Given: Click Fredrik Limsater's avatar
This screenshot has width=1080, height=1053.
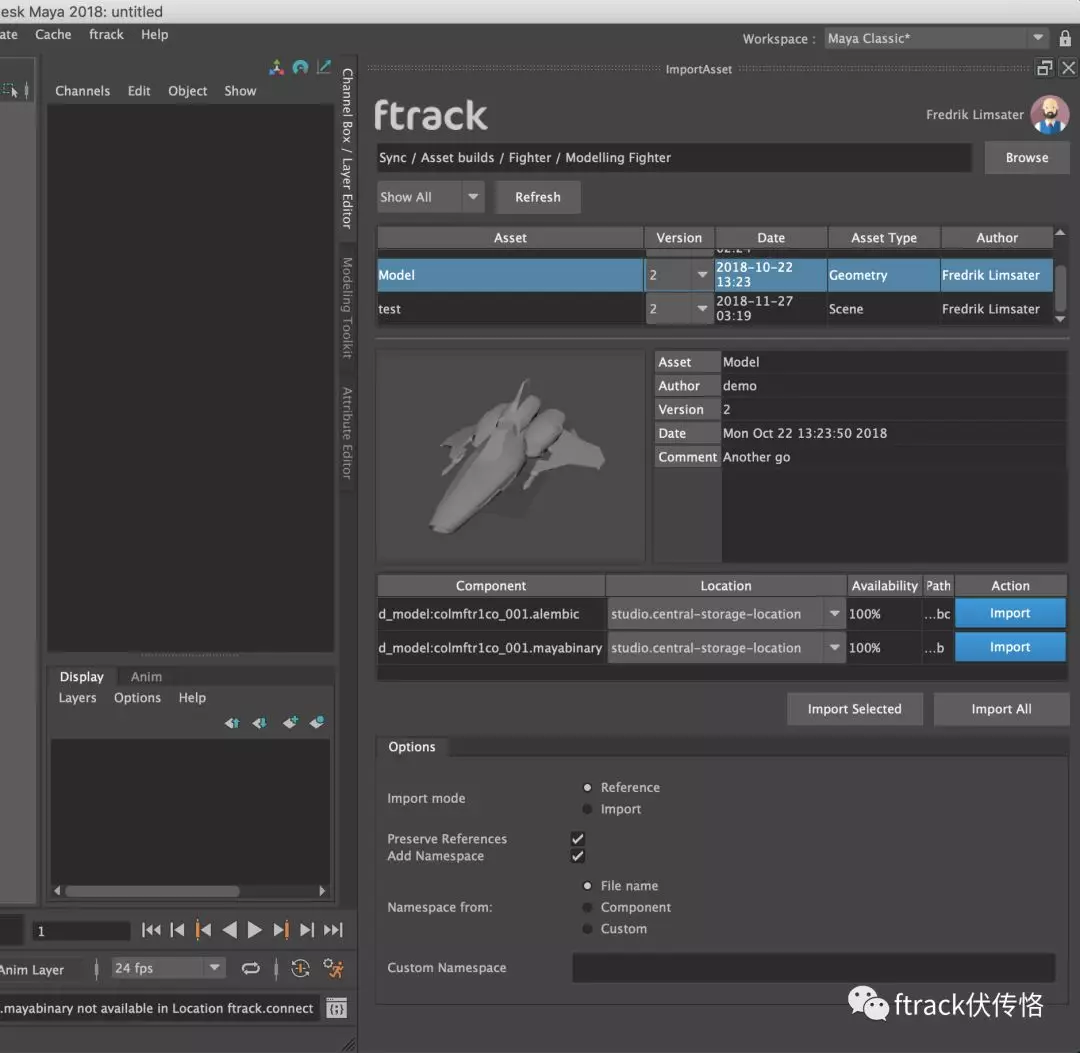Looking at the screenshot, I should (1049, 114).
